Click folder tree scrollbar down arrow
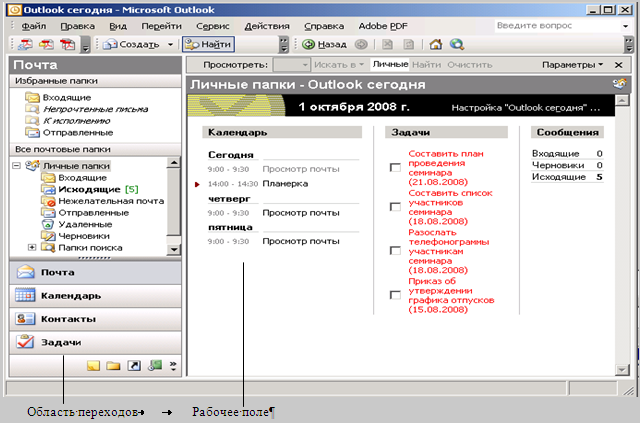 [174, 249]
